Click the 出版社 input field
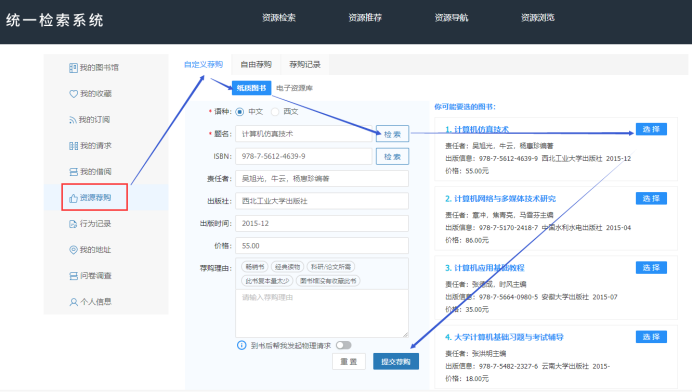The image size is (693, 392). pyautogui.click(x=322, y=201)
